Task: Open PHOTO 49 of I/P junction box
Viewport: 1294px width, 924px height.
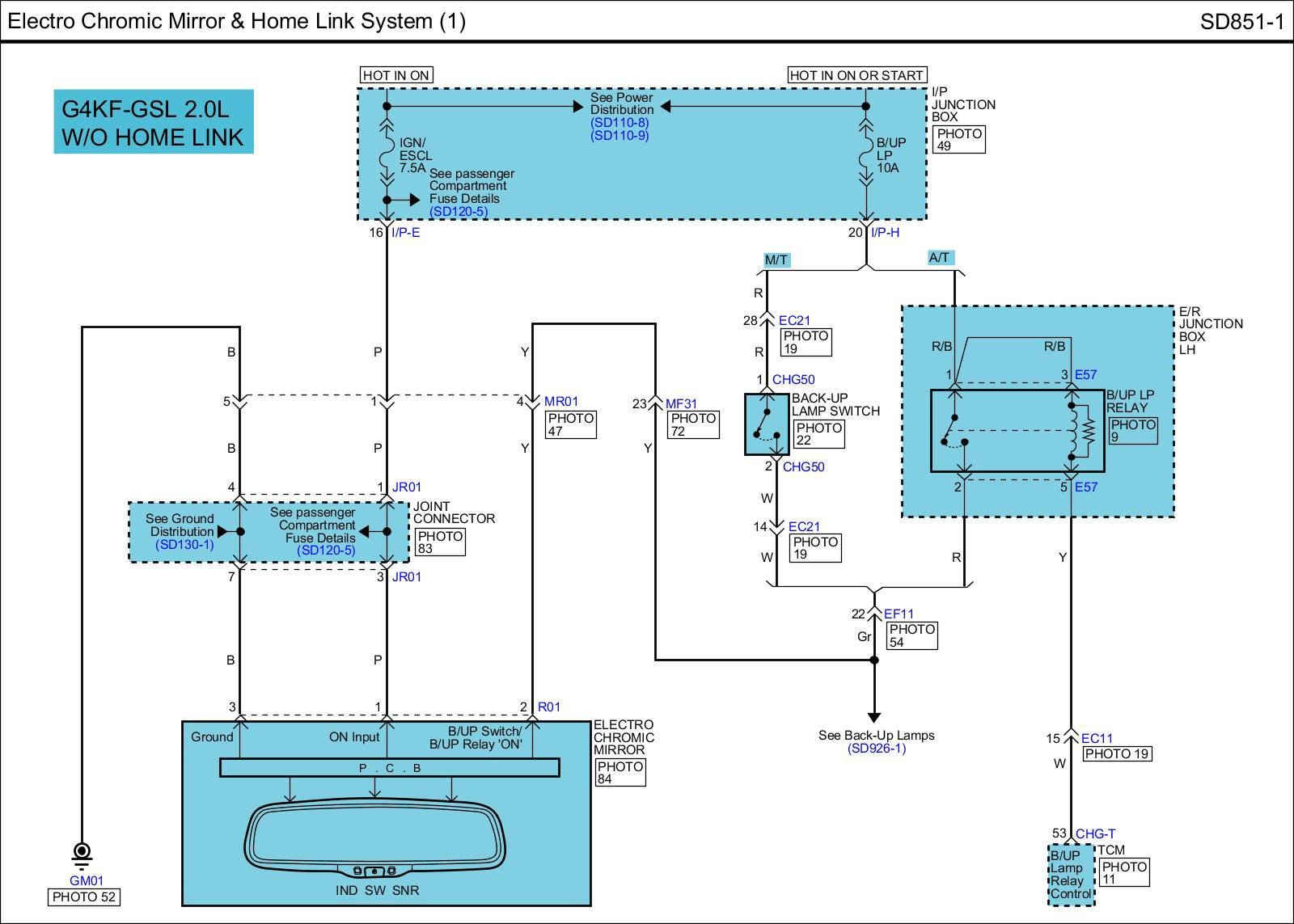Action: [x=958, y=140]
